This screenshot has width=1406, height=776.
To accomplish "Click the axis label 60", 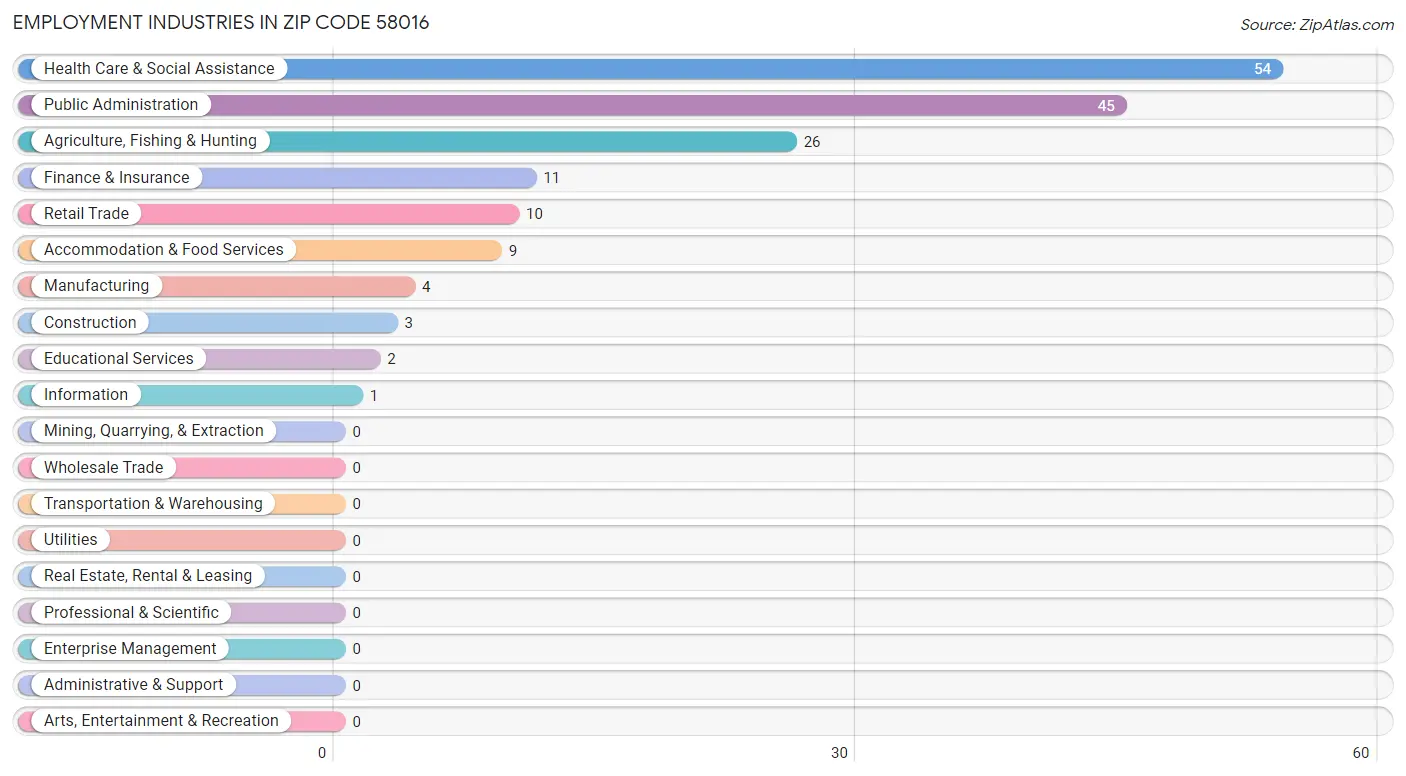I will click(1361, 753).
